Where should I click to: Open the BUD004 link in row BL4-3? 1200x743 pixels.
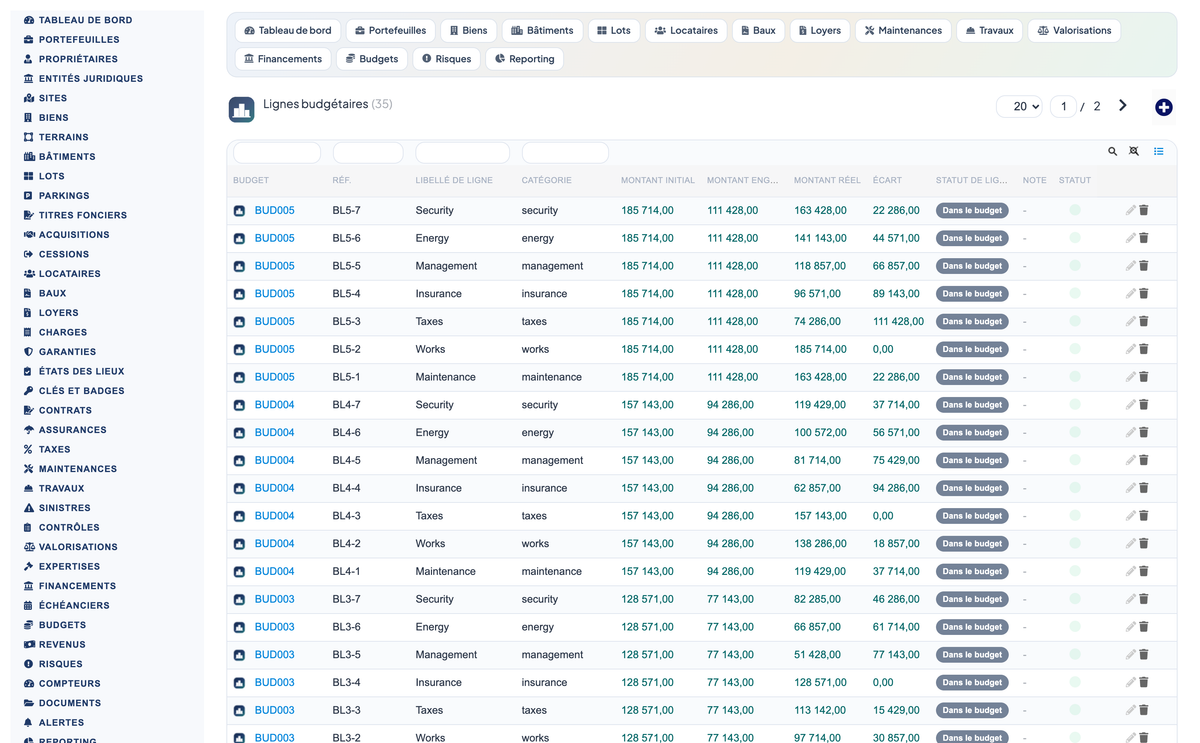pyautogui.click(x=274, y=516)
